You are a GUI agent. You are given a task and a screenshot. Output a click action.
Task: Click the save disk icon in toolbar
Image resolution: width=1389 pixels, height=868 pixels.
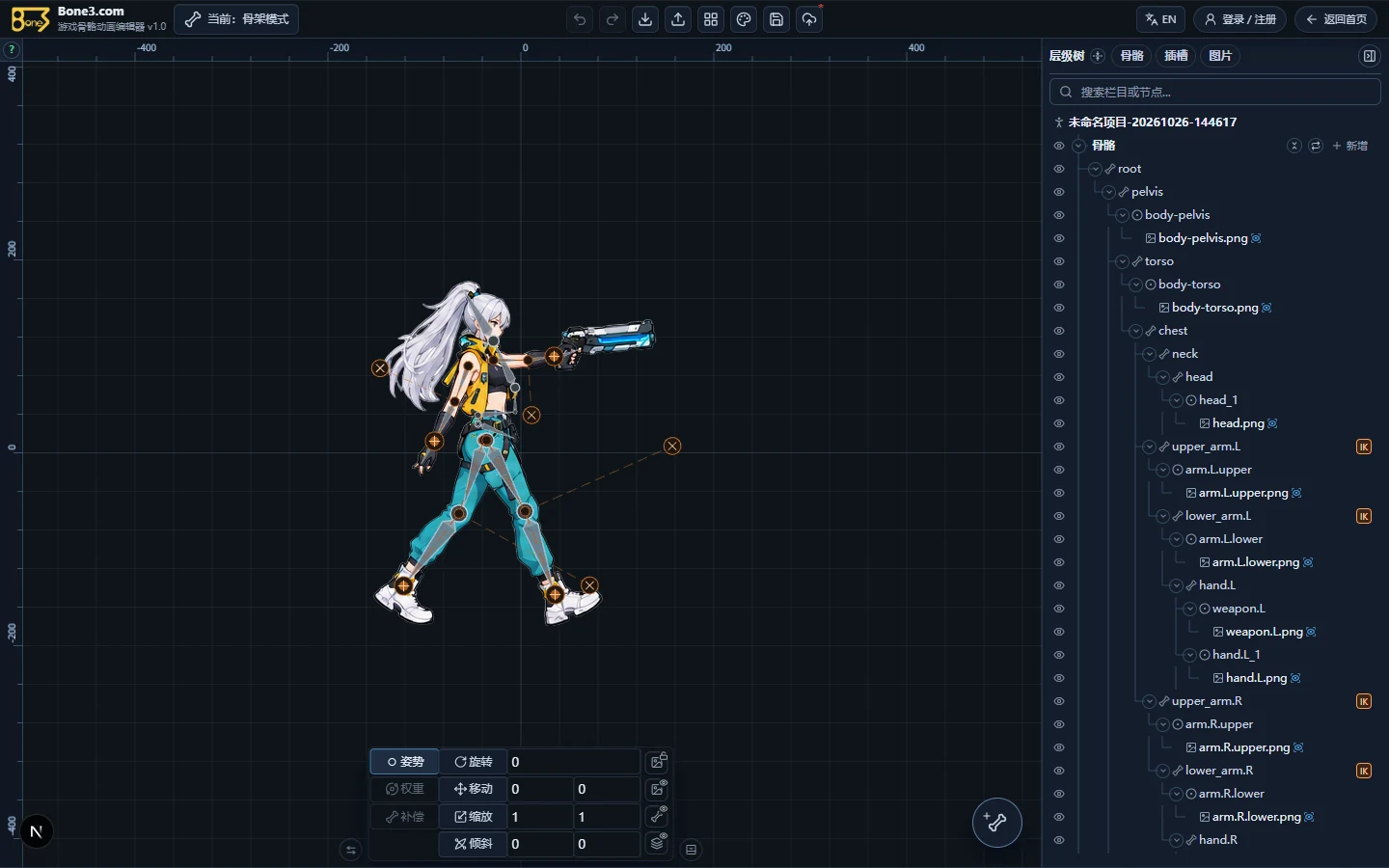(776, 19)
